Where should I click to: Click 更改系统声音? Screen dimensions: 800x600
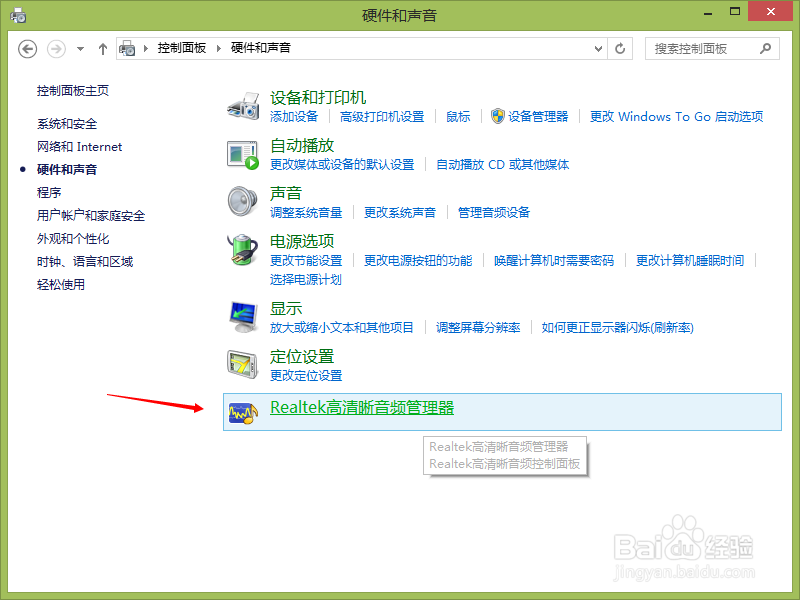(400, 212)
